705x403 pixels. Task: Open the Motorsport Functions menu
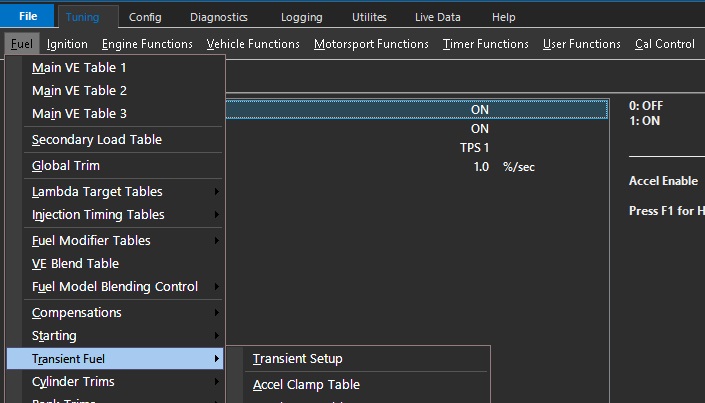[x=371, y=44]
